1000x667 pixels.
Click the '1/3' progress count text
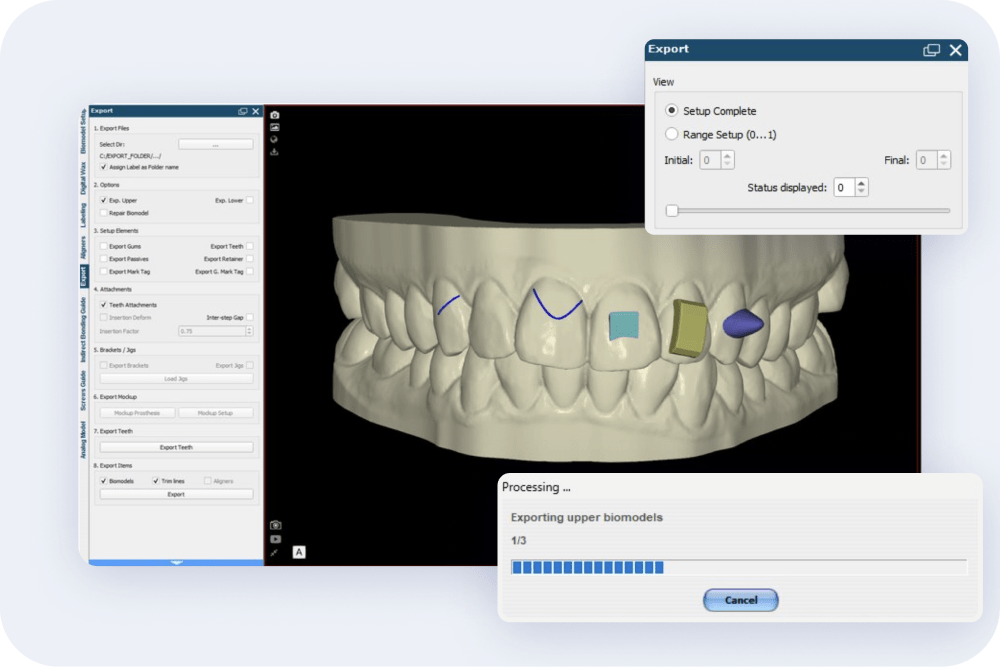(518, 541)
